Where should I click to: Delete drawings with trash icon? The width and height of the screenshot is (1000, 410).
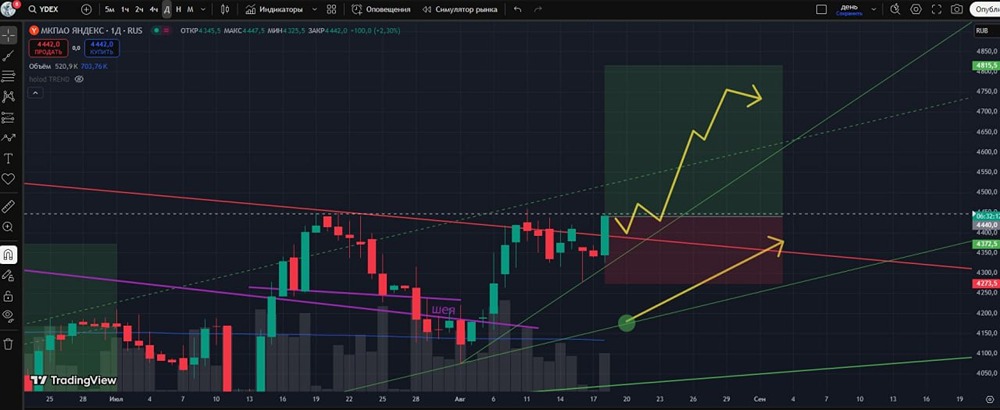tap(8, 344)
